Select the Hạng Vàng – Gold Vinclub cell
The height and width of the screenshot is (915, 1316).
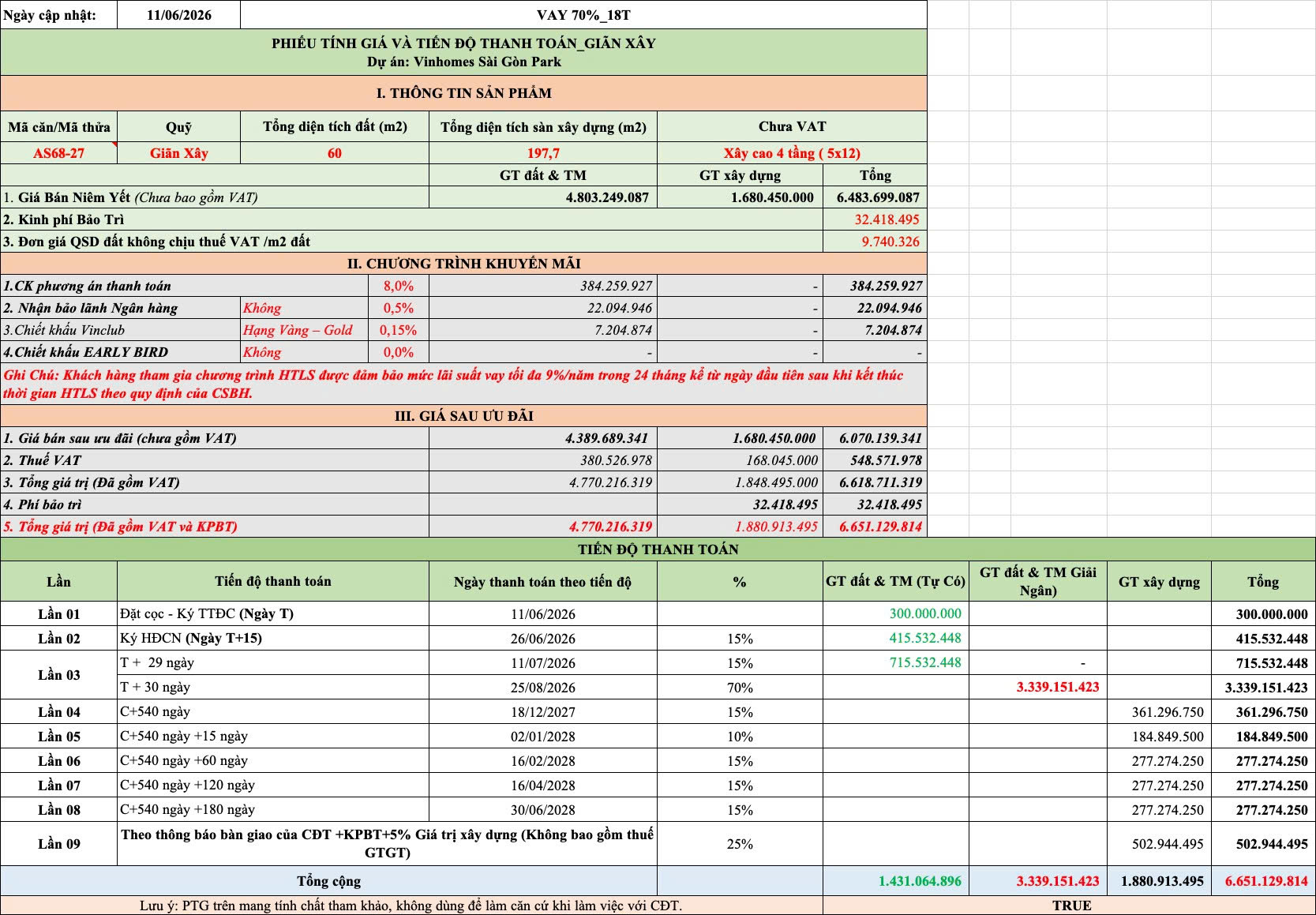pyautogui.click(x=305, y=330)
